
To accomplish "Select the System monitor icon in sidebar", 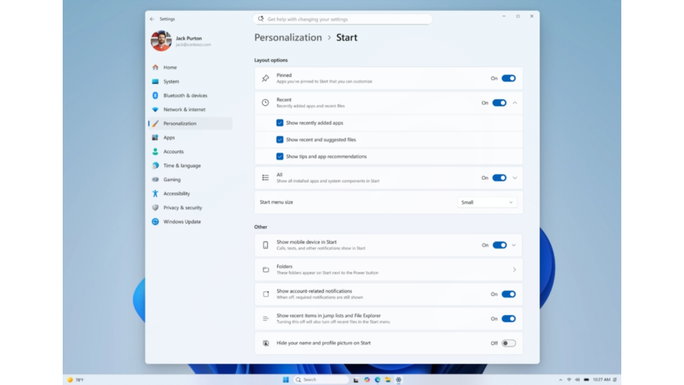I will 155,82.
